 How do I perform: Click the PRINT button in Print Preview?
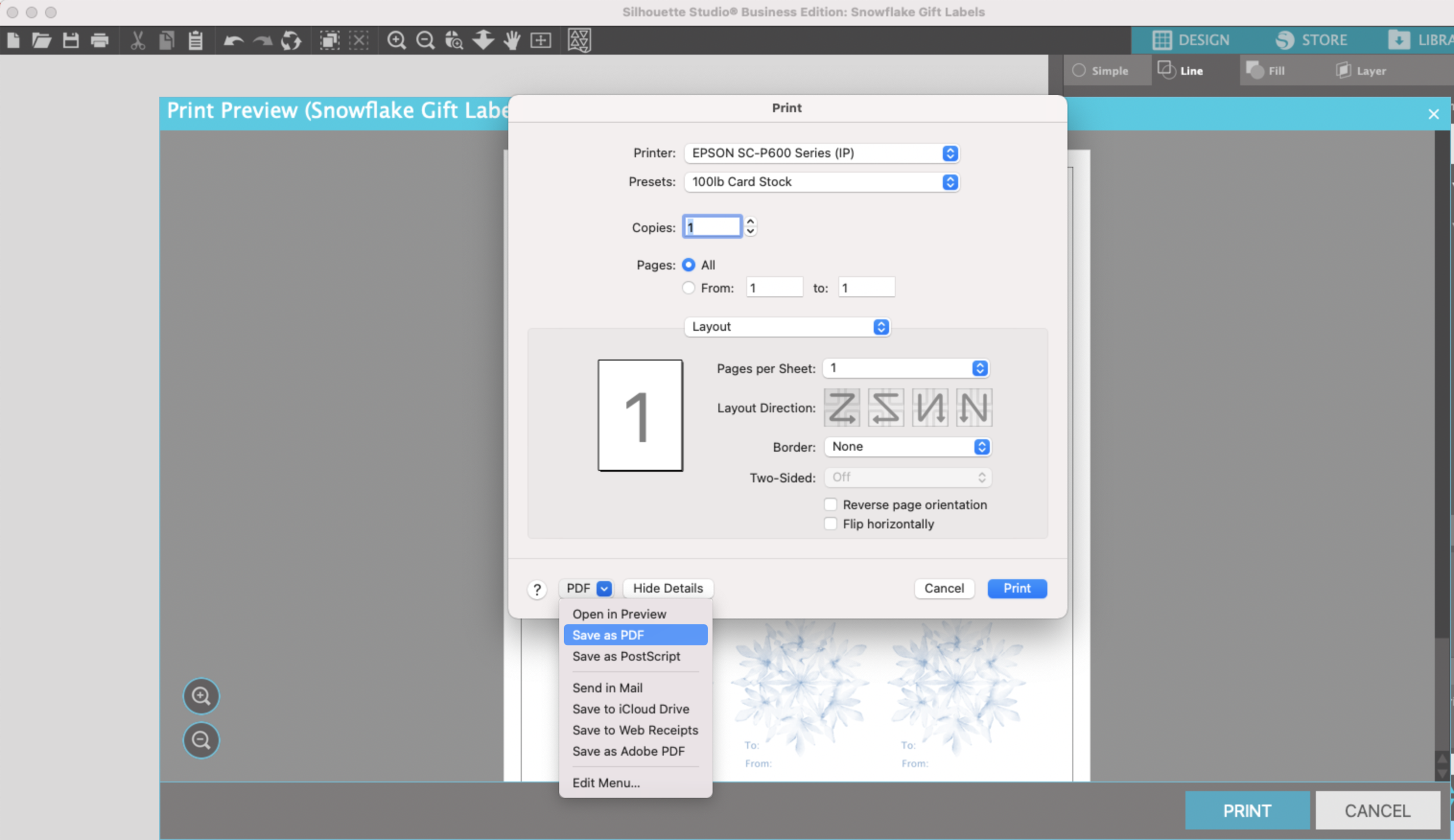pyautogui.click(x=1247, y=810)
